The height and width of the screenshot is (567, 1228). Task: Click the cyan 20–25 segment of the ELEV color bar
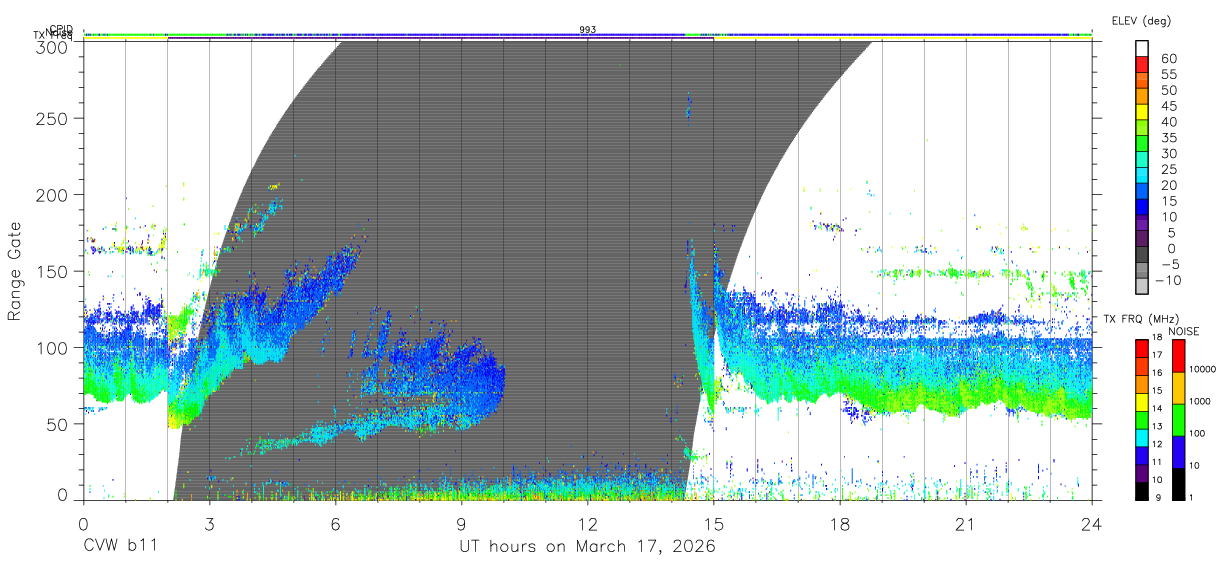[1141, 176]
